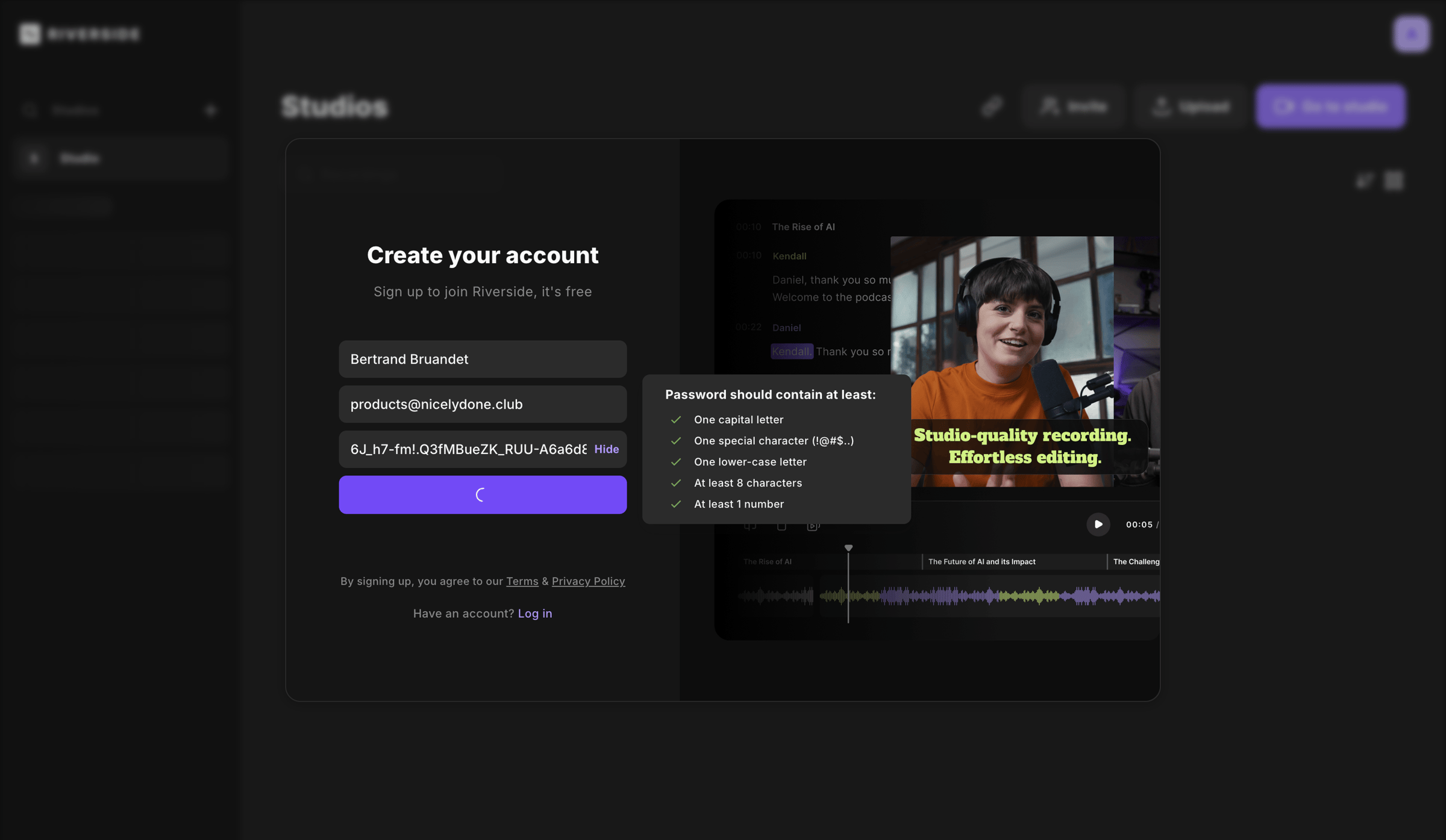1446x840 pixels.
Task: Click the name field Bertrand Bruandet
Action: pyautogui.click(x=483, y=359)
